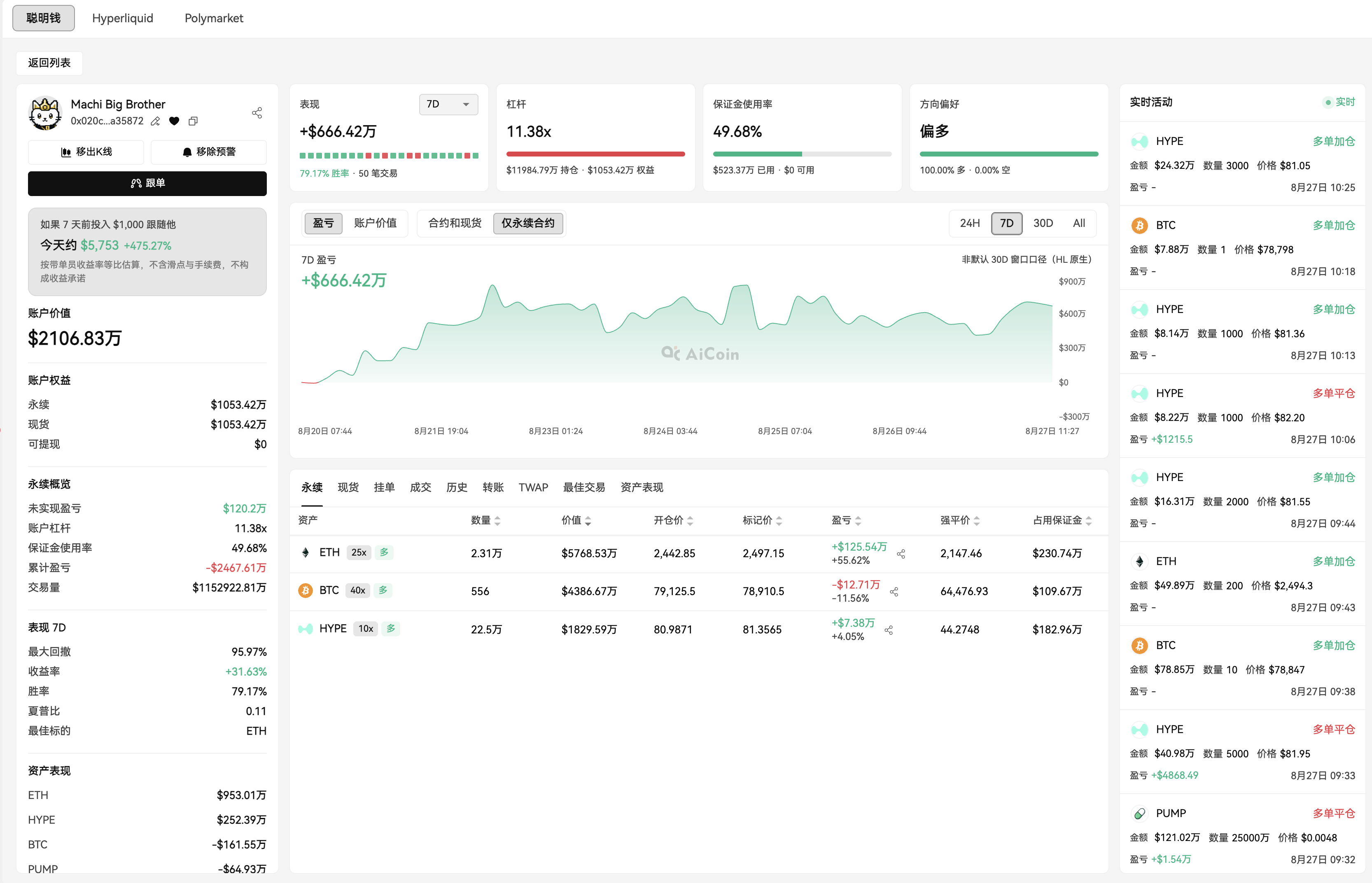
Task: Click the red 杠杆 11.38x progress bar
Action: tap(595, 154)
